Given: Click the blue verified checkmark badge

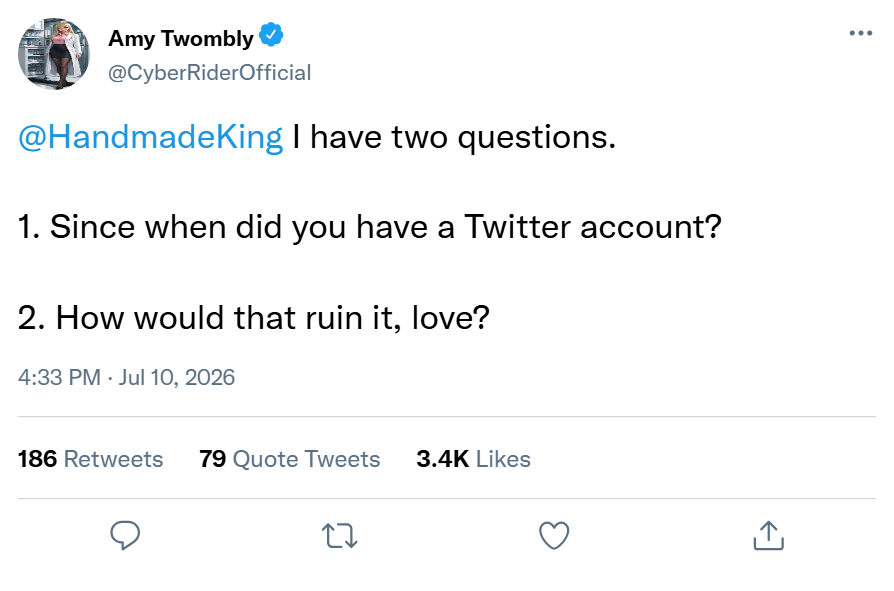Looking at the screenshot, I should click(271, 35).
